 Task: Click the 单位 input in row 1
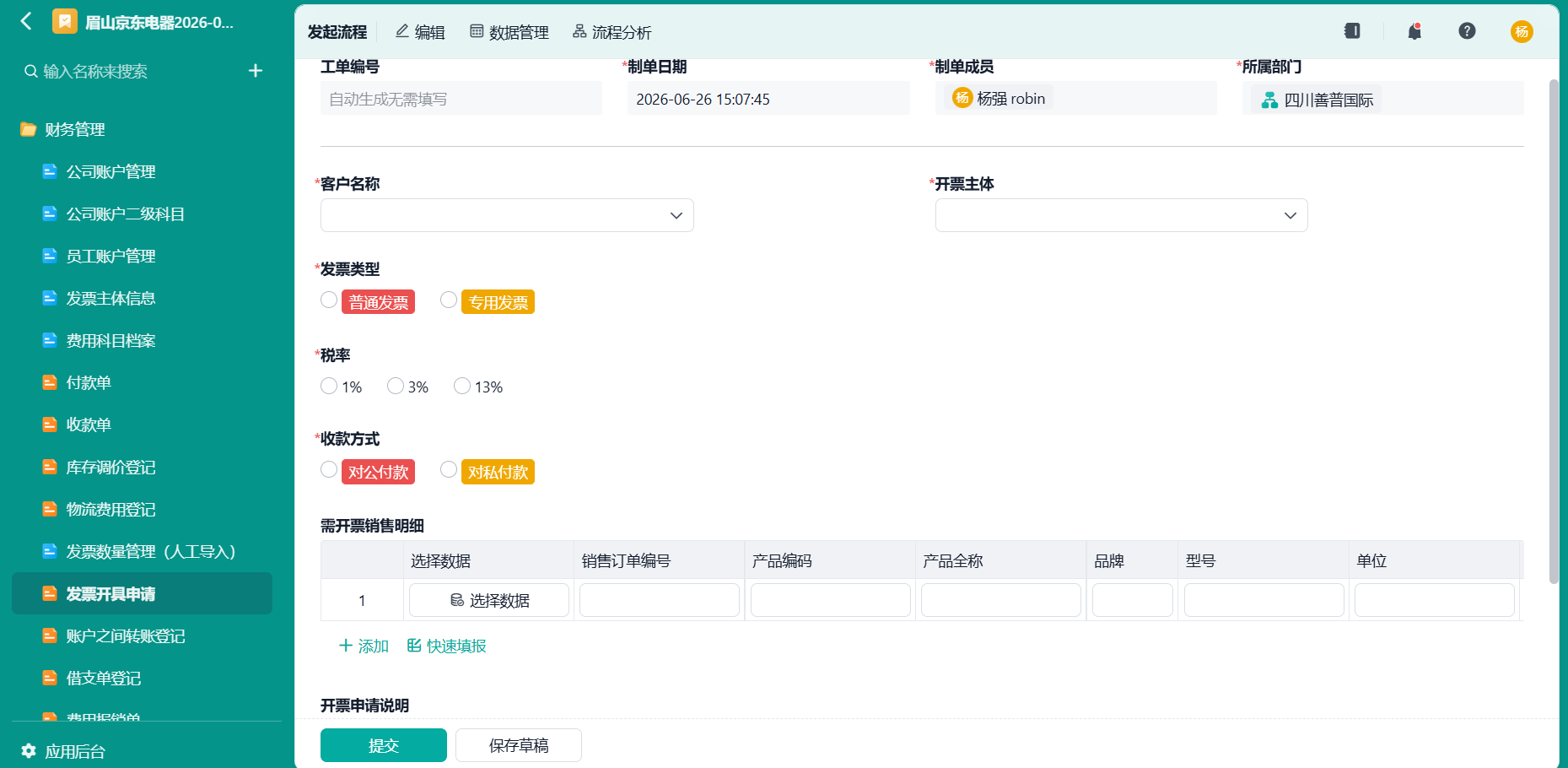pos(1435,600)
